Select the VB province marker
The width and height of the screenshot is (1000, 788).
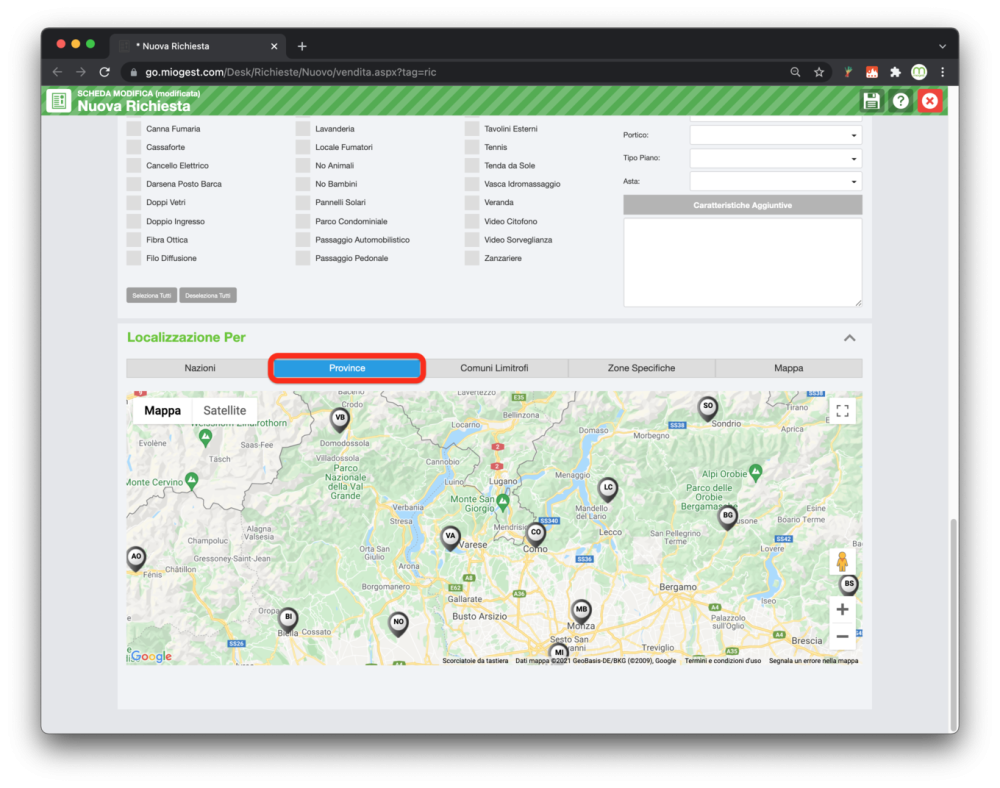click(x=340, y=420)
